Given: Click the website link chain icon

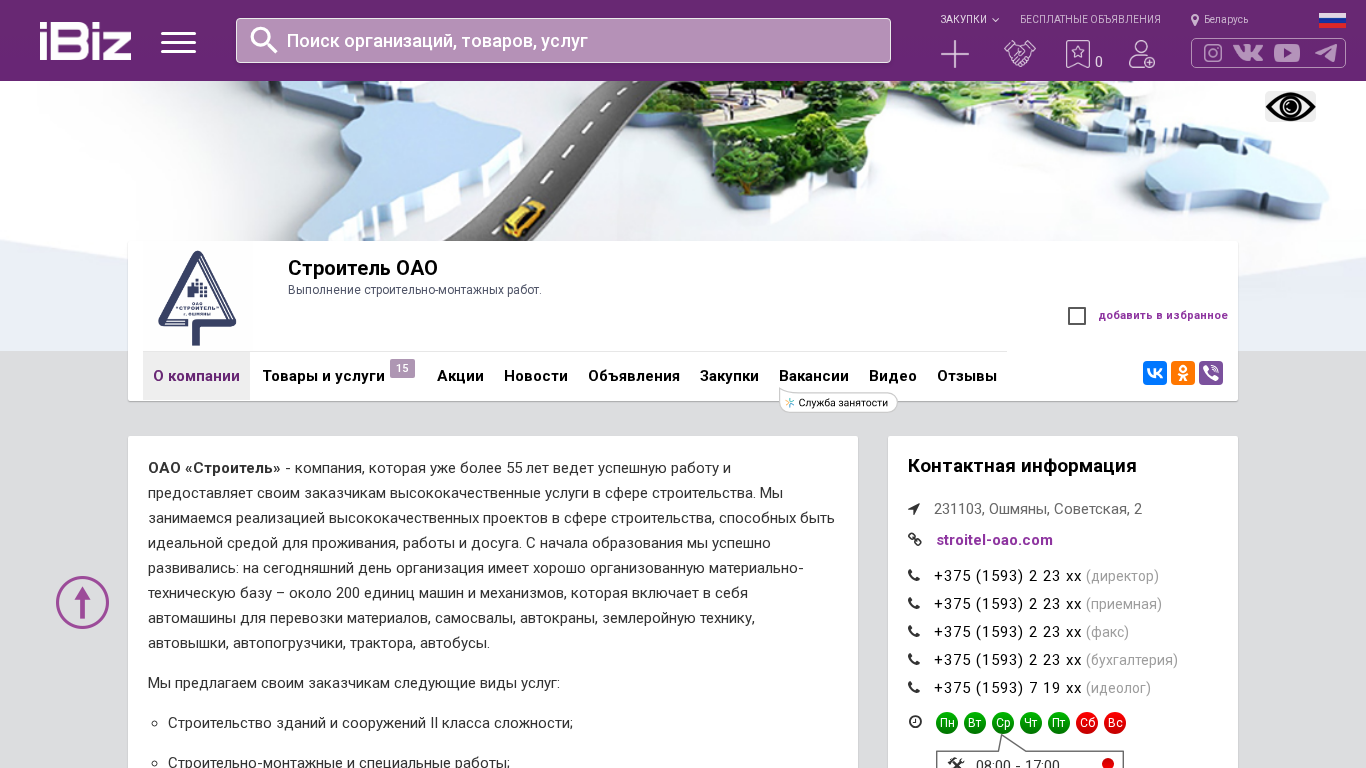Looking at the screenshot, I should 914,540.
